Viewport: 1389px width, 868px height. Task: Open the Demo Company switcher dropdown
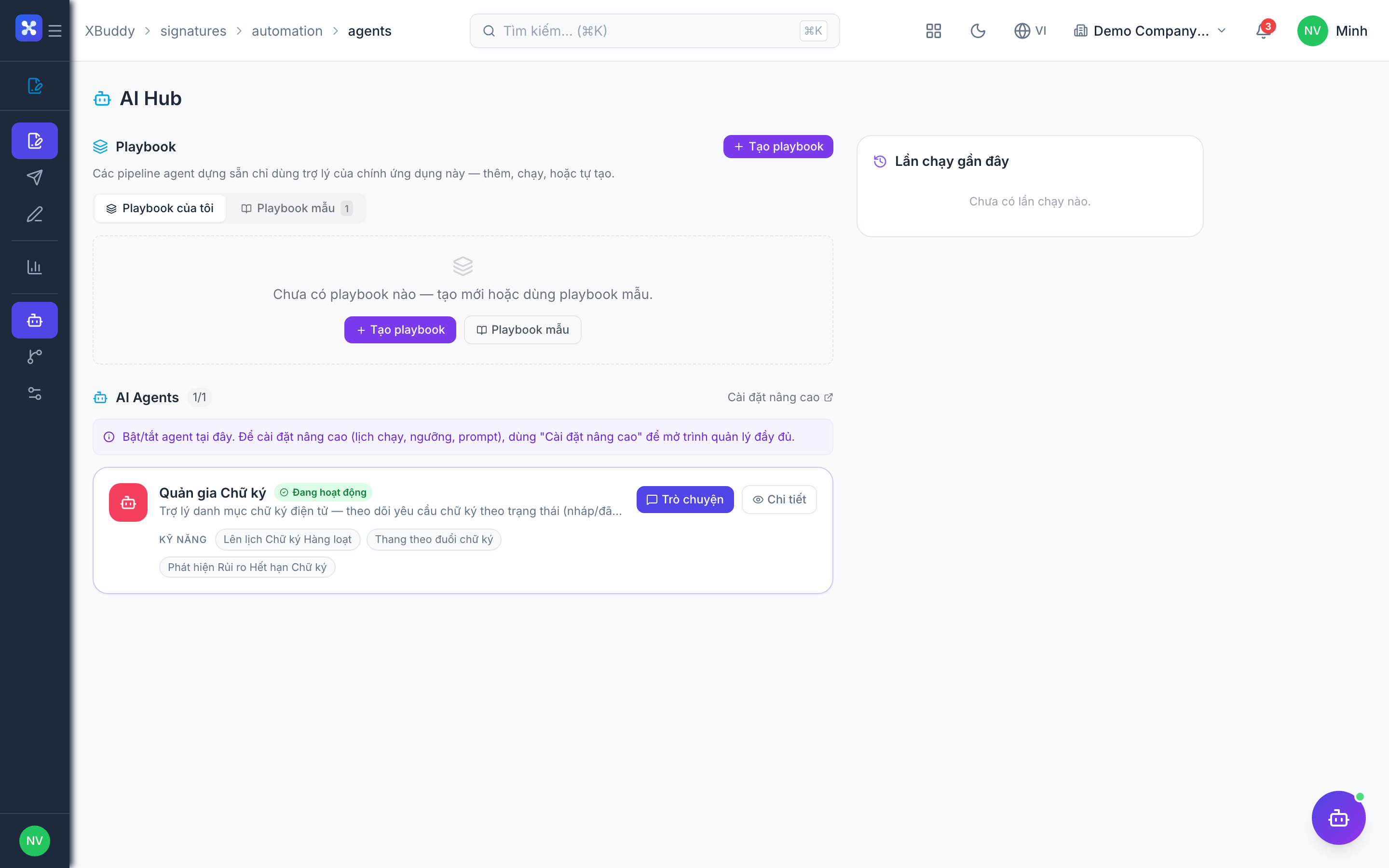(1150, 31)
